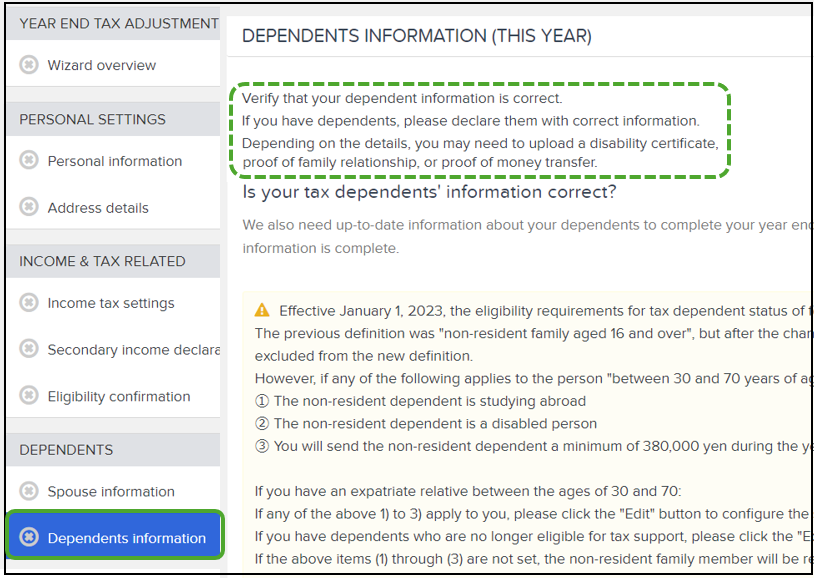This screenshot has height=578, width=814.
Task: Select the Dependents information menu item
Action: [x=115, y=535]
